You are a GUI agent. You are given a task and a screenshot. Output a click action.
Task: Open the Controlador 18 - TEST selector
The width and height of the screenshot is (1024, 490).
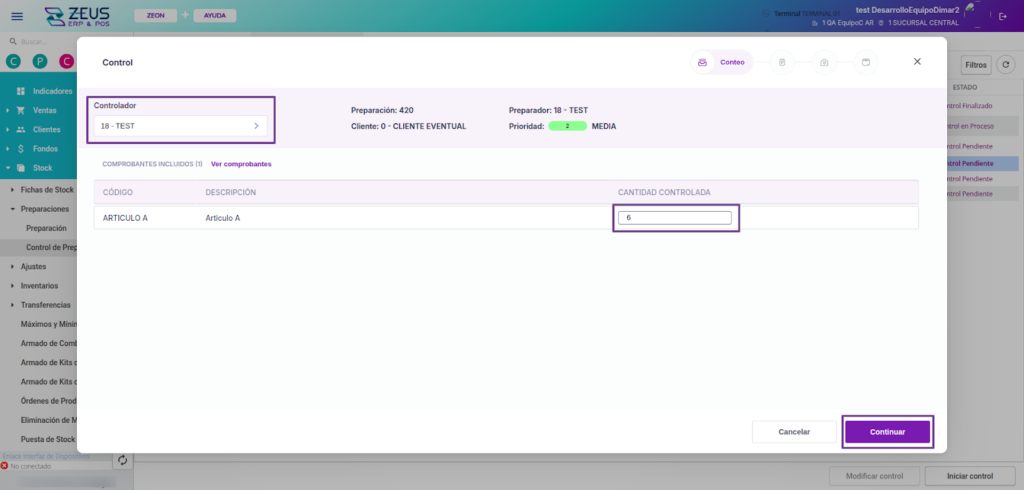tap(180, 126)
